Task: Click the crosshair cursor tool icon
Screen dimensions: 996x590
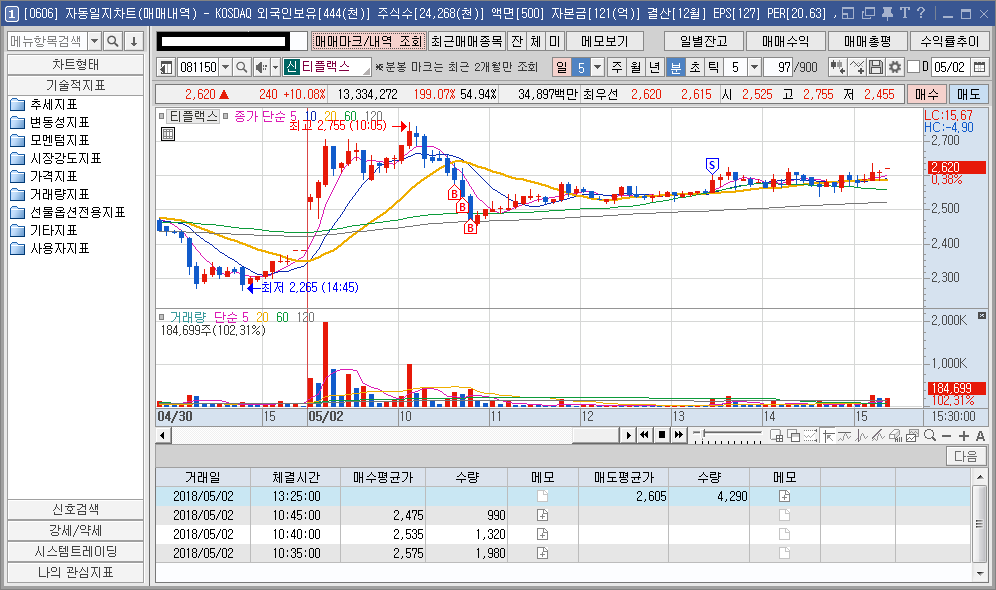Action: 828,436
